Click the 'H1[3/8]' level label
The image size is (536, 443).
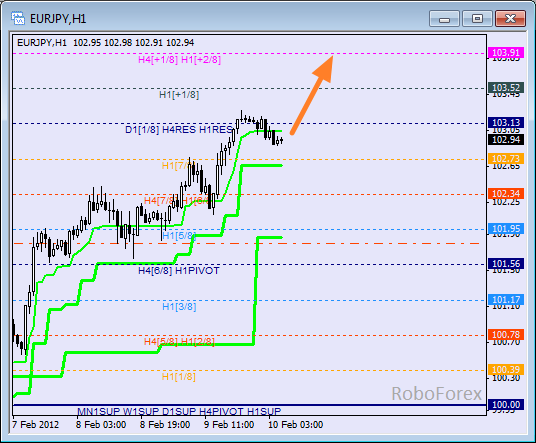179,307
